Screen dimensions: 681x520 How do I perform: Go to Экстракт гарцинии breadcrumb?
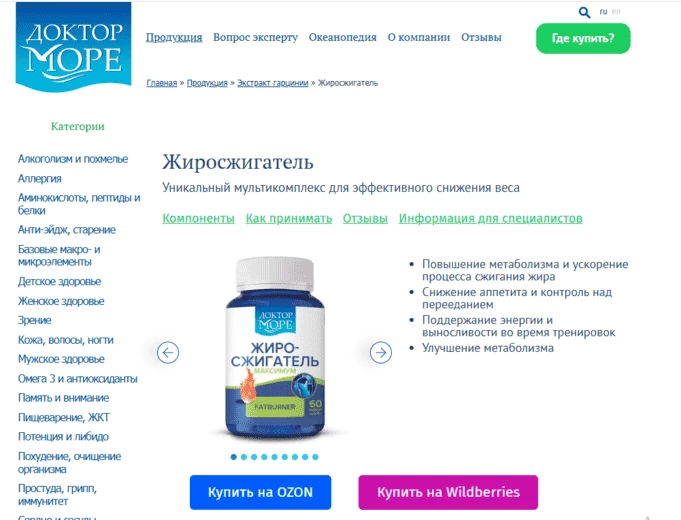pyautogui.click(x=273, y=83)
